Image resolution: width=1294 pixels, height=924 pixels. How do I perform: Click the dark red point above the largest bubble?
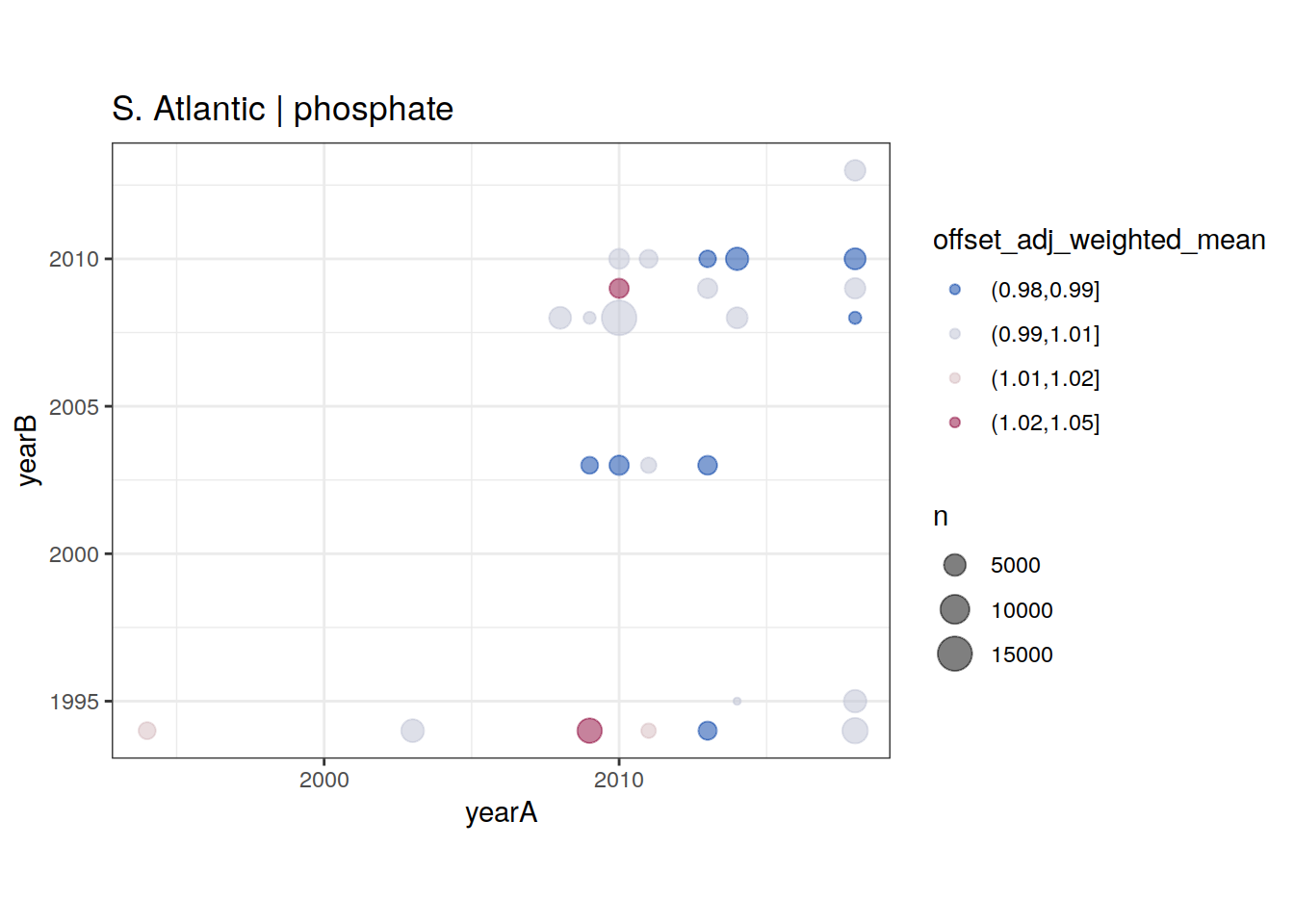tap(619, 289)
